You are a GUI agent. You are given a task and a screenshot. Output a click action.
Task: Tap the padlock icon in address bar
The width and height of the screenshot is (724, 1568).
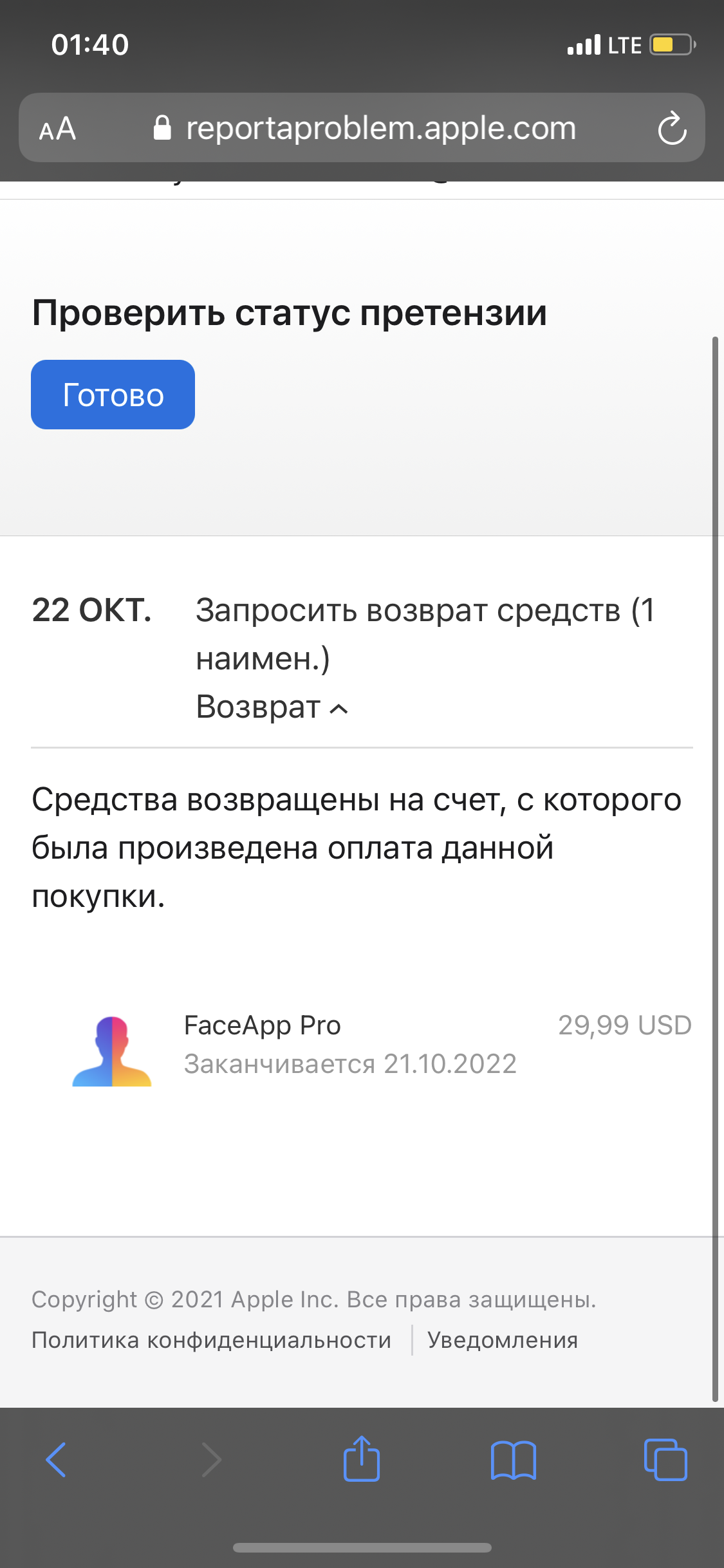(162, 128)
